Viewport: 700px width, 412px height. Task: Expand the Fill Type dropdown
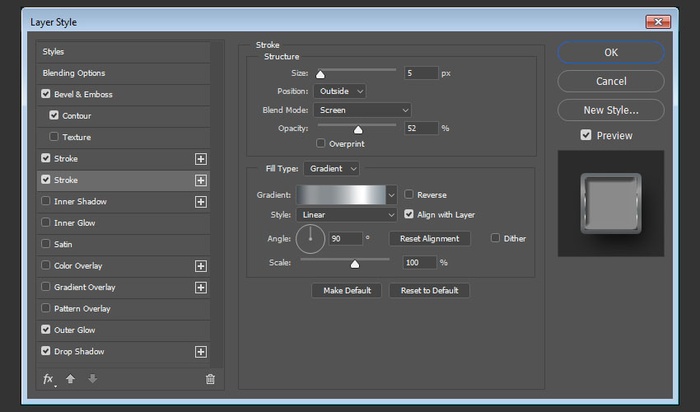point(333,169)
